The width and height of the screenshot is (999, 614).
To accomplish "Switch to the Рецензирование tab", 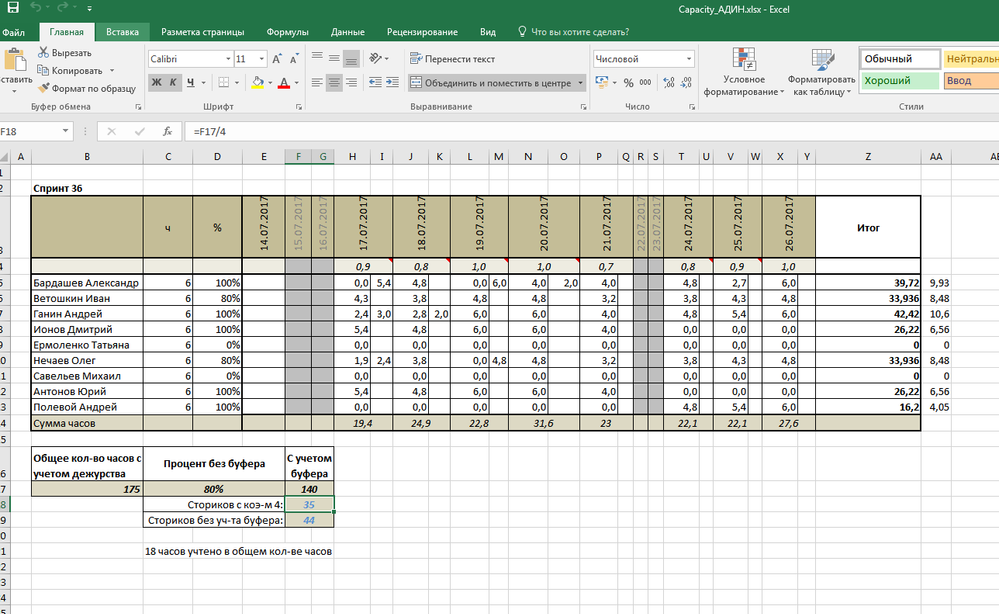I will [422, 32].
